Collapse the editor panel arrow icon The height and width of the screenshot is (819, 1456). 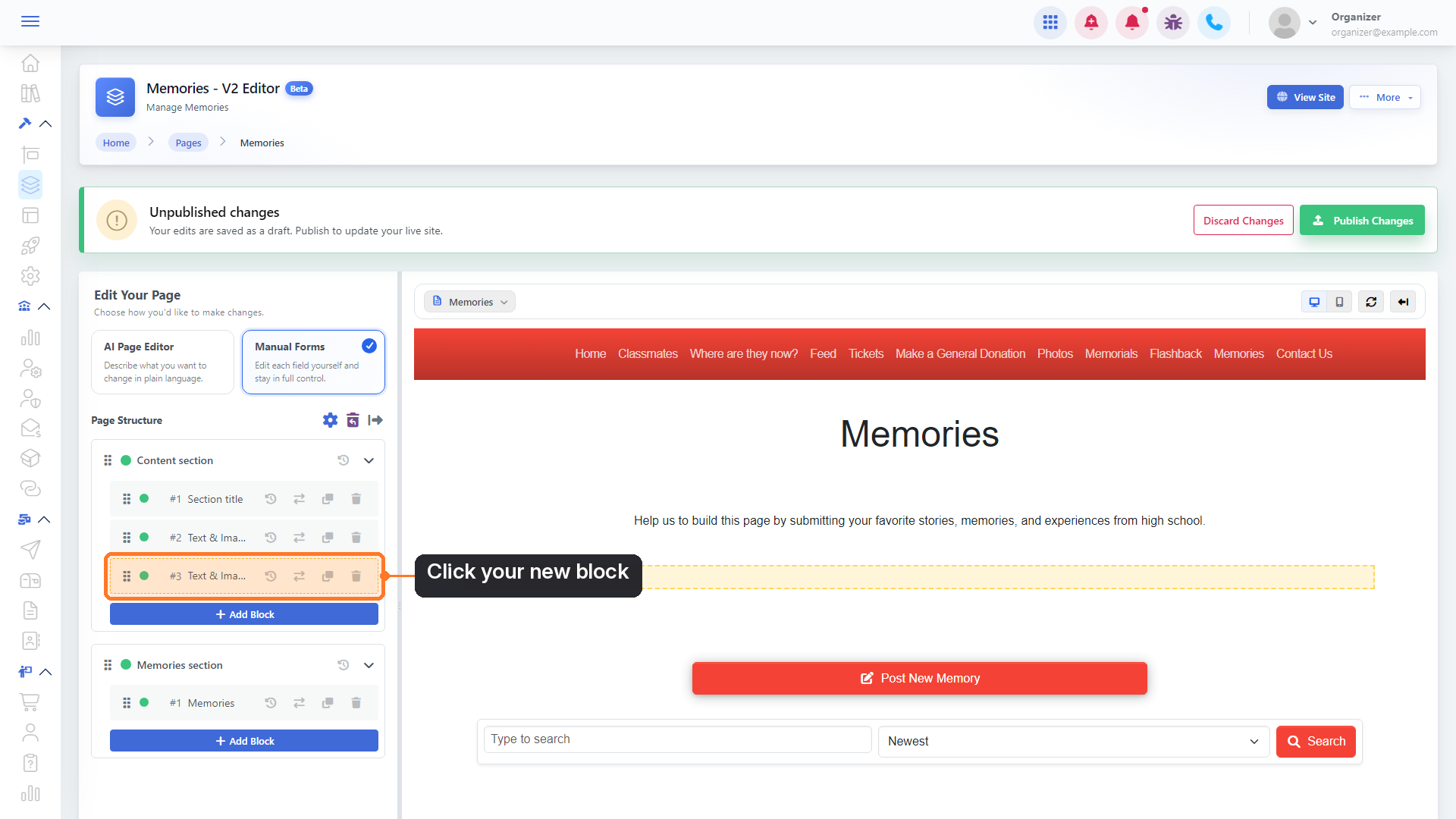point(375,420)
